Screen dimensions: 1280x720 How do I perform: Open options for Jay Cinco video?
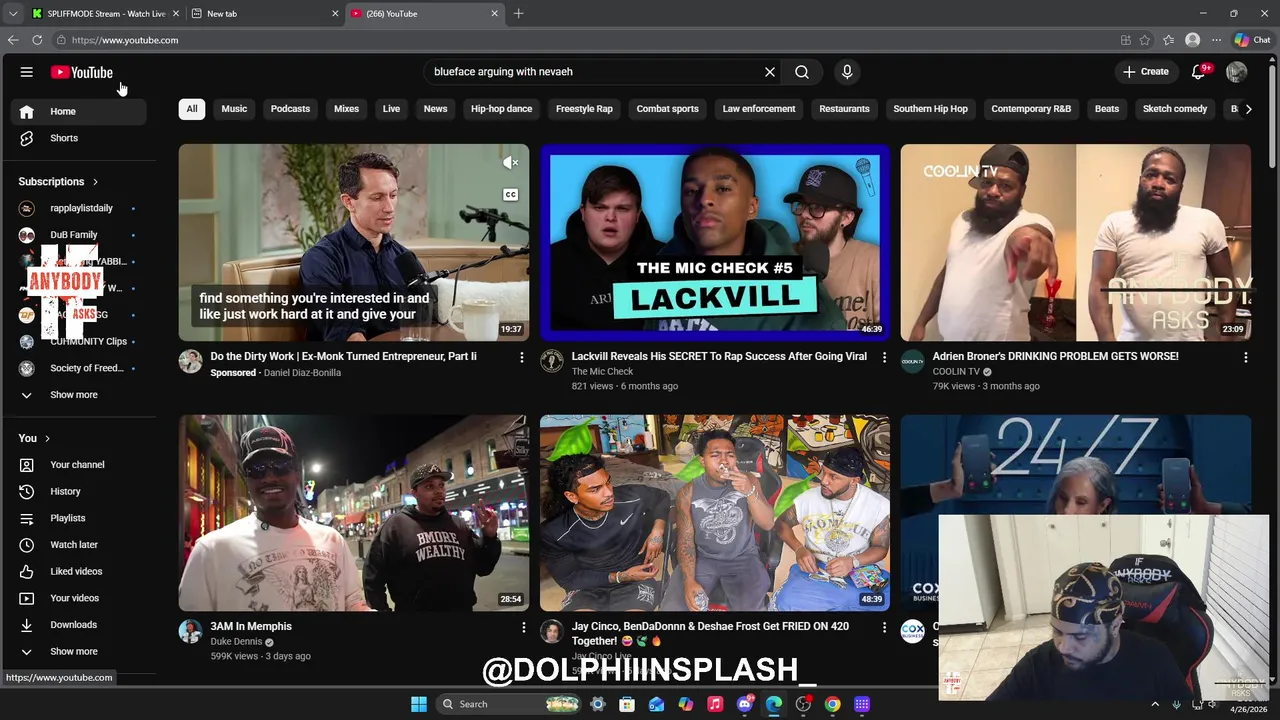click(883, 627)
